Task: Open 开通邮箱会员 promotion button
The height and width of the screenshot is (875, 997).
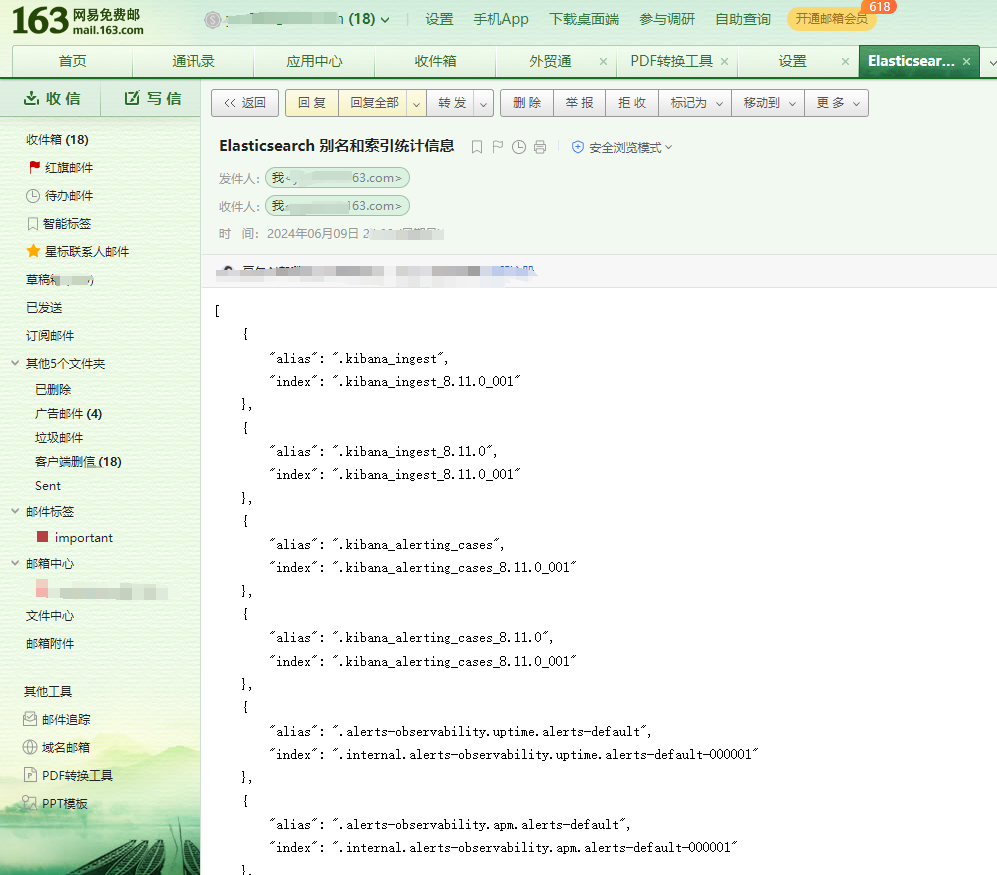Action: [x=832, y=19]
